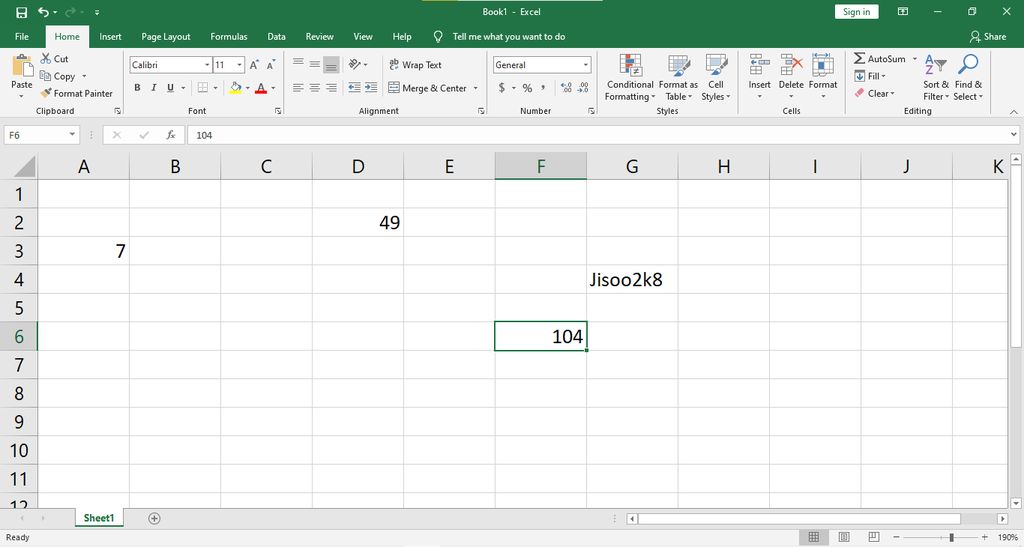Open Conditional Formatting
The height and width of the screenshot is (547, 1024).
(x=630, y=78)
